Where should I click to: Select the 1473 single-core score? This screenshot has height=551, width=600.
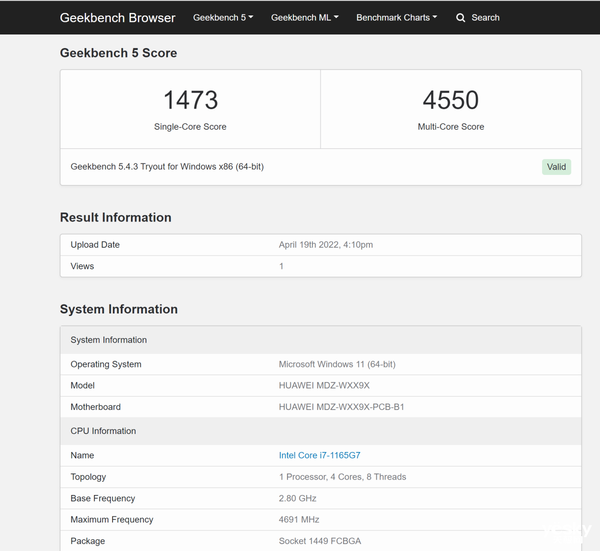[190, 100]
